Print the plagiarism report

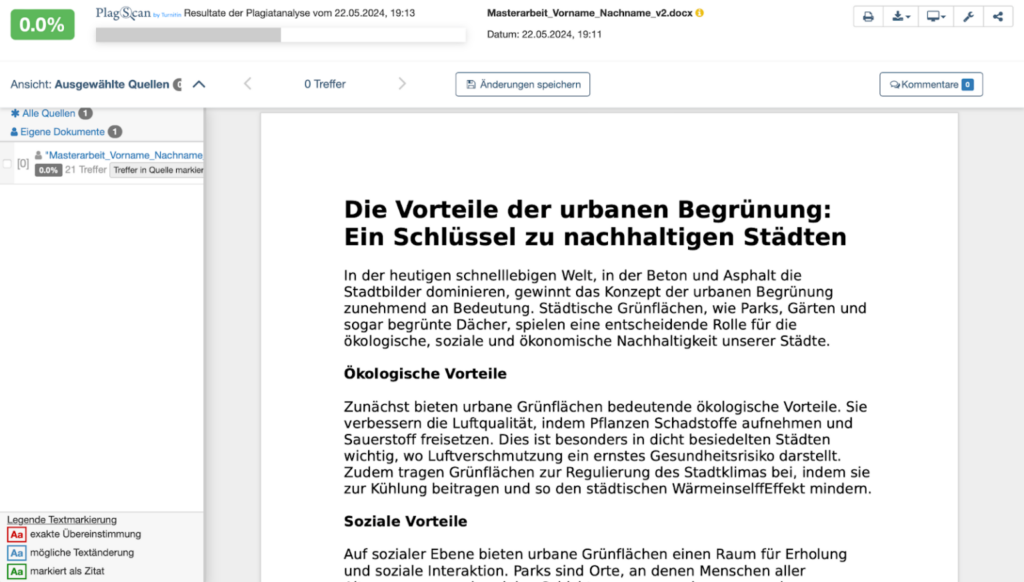point(868,16)
